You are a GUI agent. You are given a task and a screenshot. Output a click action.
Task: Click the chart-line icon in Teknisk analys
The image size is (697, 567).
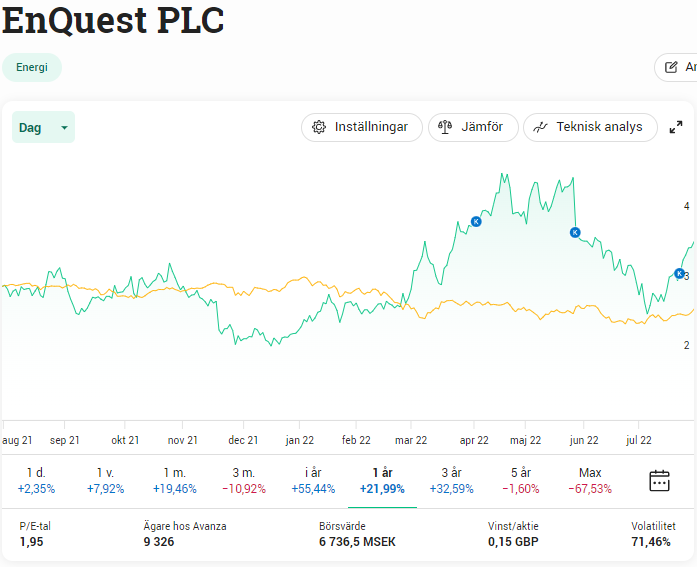click(x=540, y=128)
